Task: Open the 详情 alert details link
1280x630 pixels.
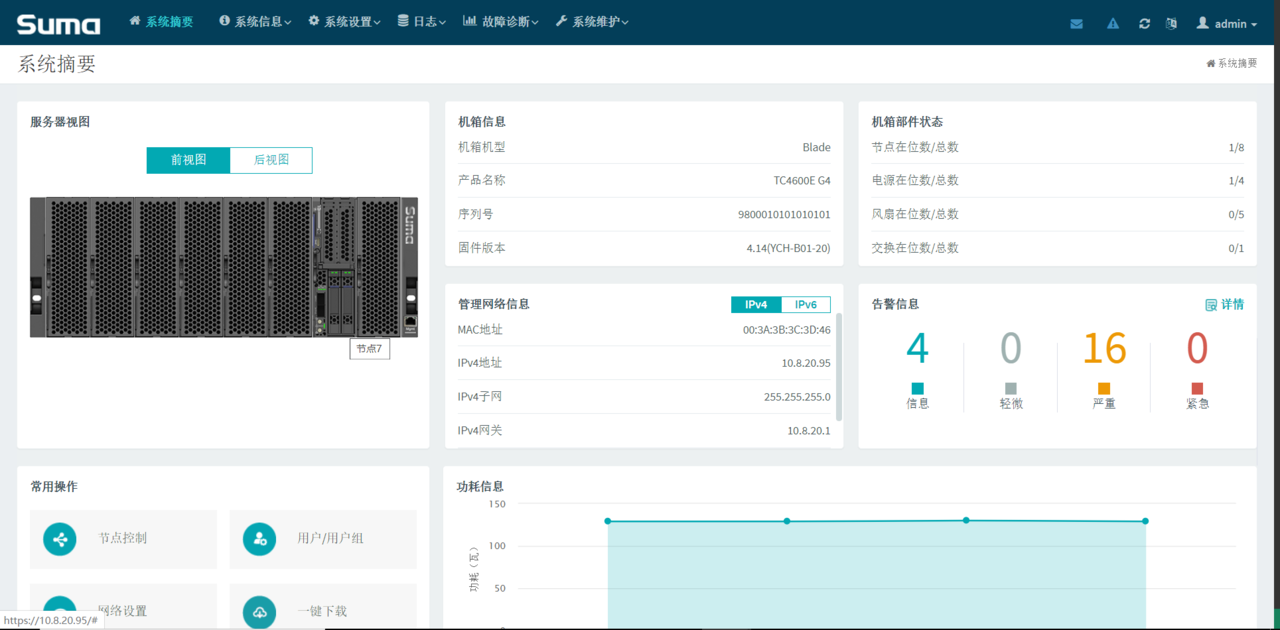Action: (x=1225, y=305)
